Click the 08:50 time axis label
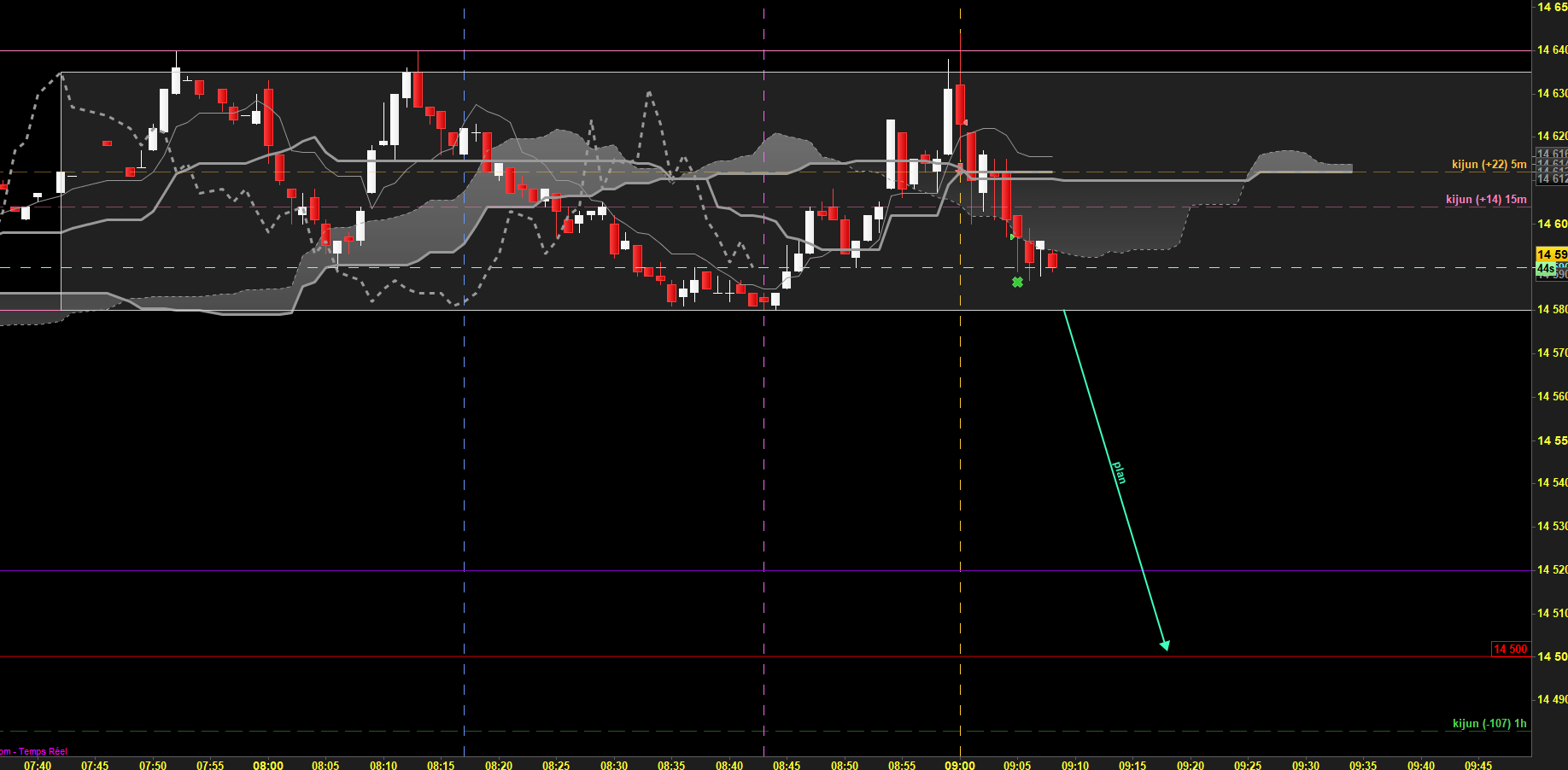 click(x=845, y=765)
